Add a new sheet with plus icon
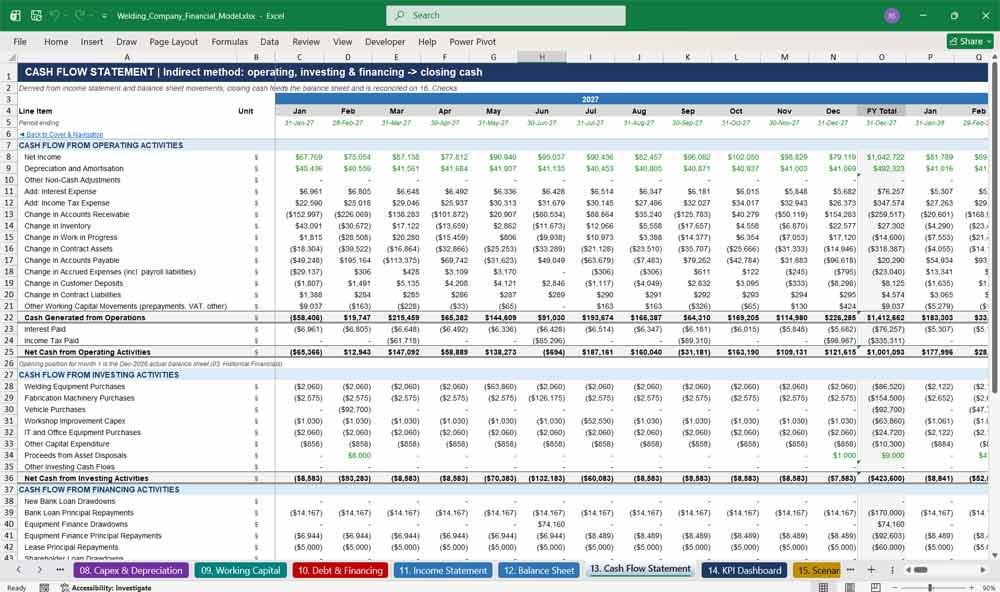This screenshot has width=1000, height=592. (x=871, y=570)
